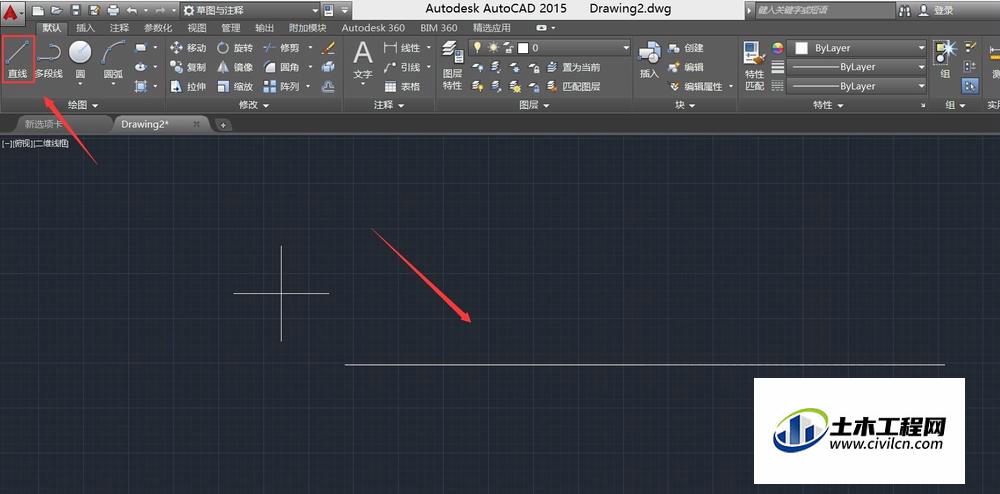
Task: Click the 阵列 (Array) tool
Action: [281, 86]
